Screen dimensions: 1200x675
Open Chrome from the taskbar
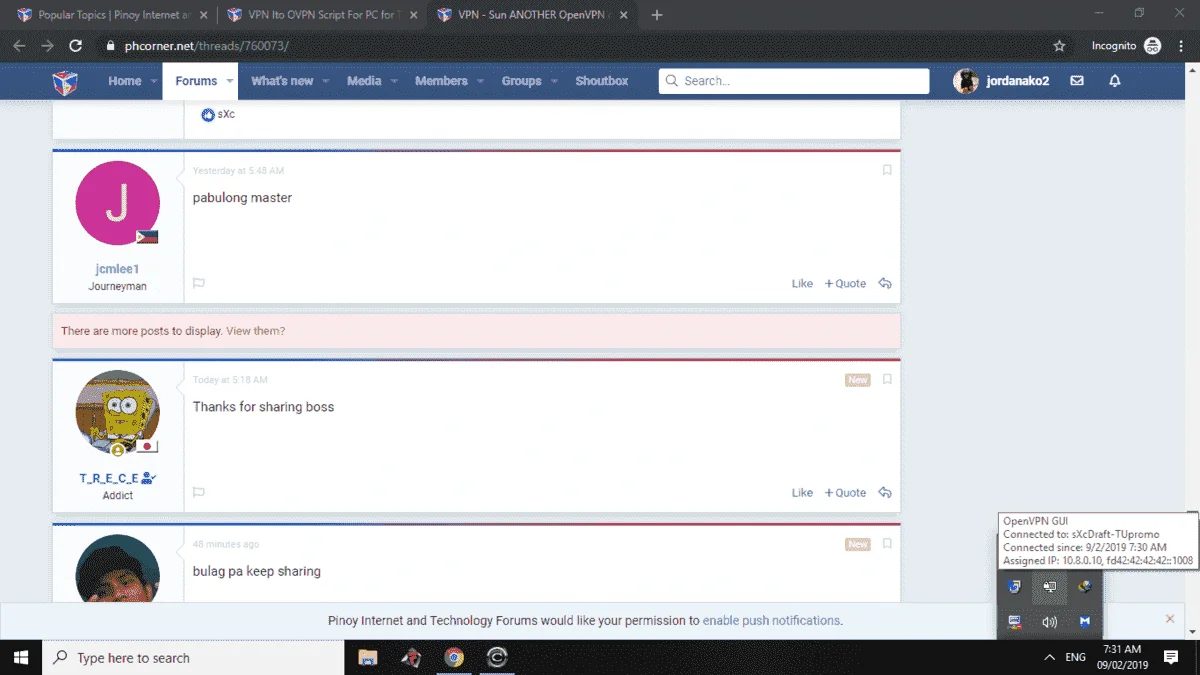tap(454, 658)
